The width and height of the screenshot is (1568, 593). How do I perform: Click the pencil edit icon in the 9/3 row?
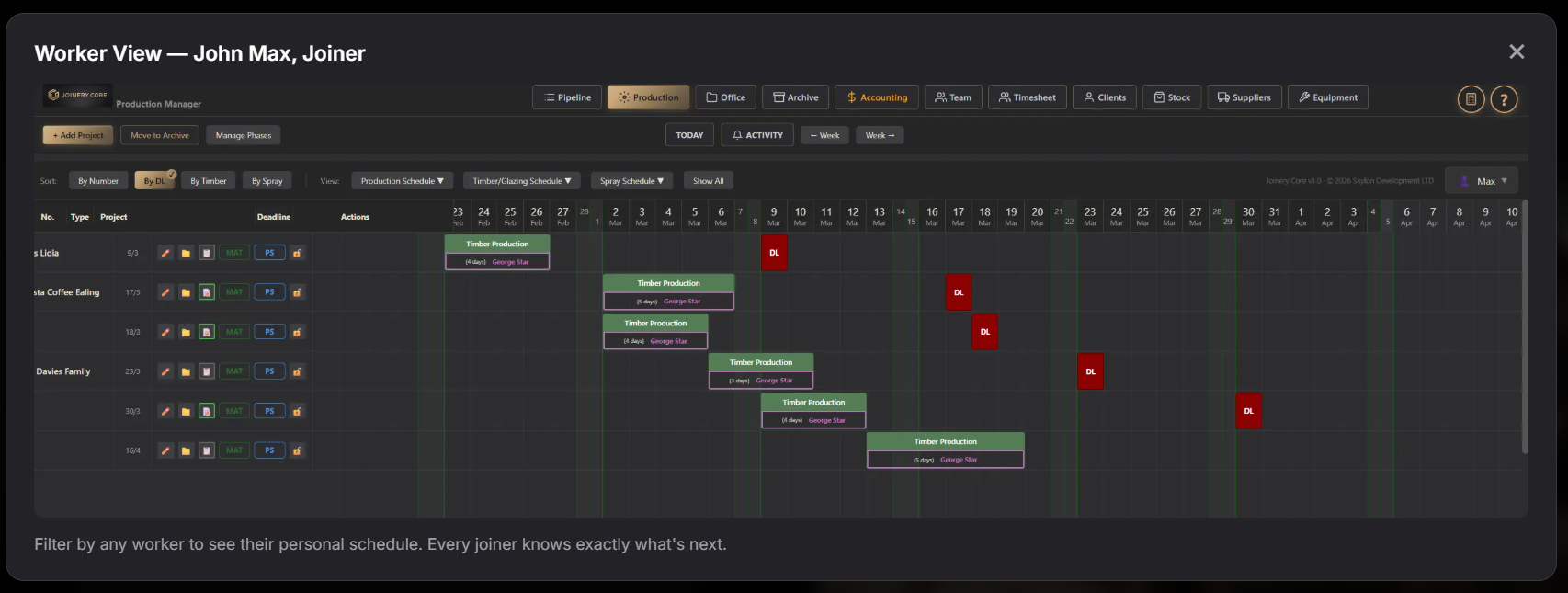tap(165, 253)
